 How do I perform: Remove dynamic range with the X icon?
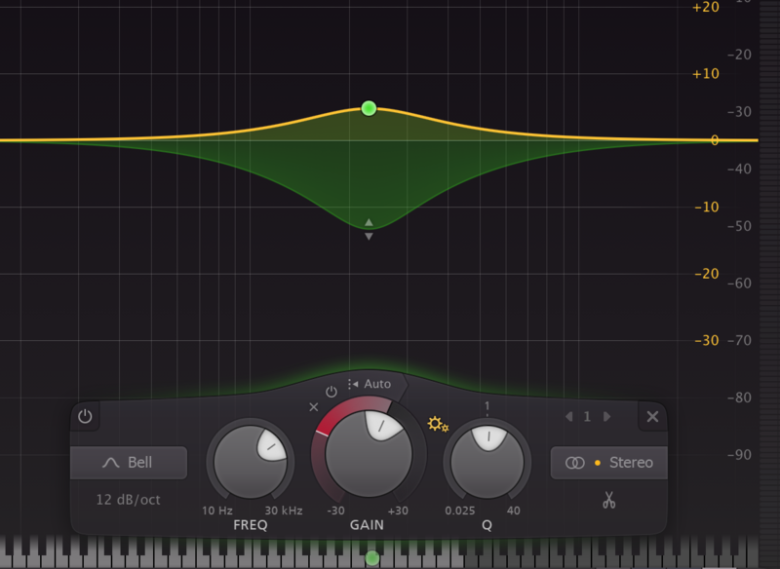pos(313,407)
